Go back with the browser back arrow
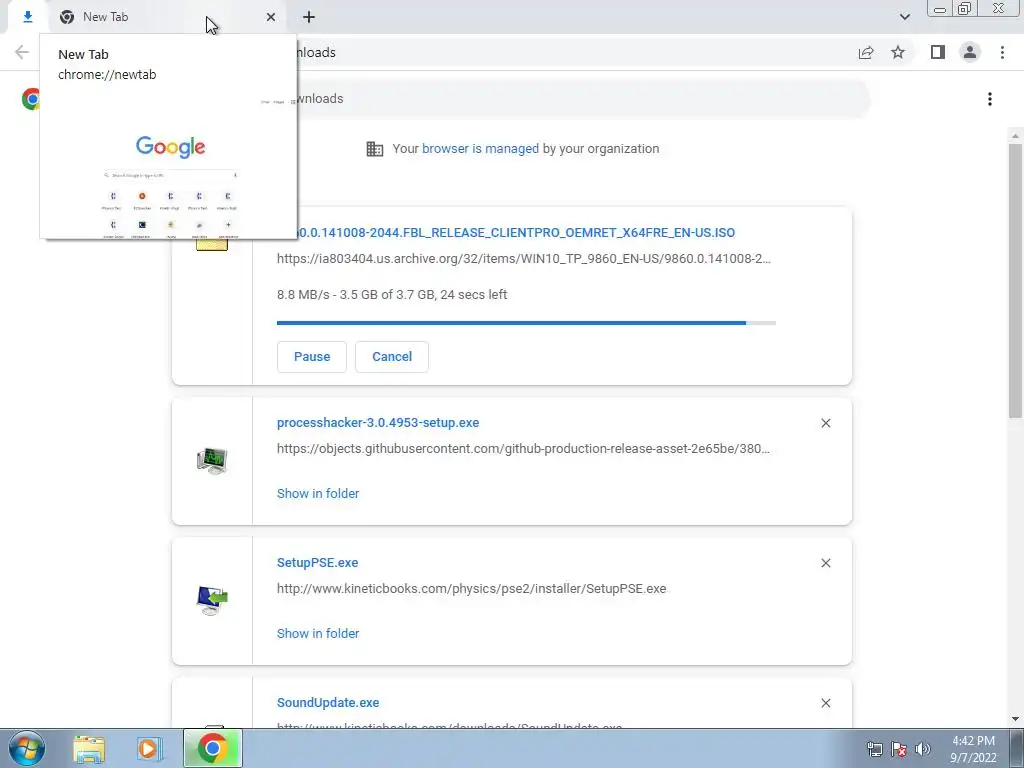Viewport: 1024px width, 768px height. (22, 52)
